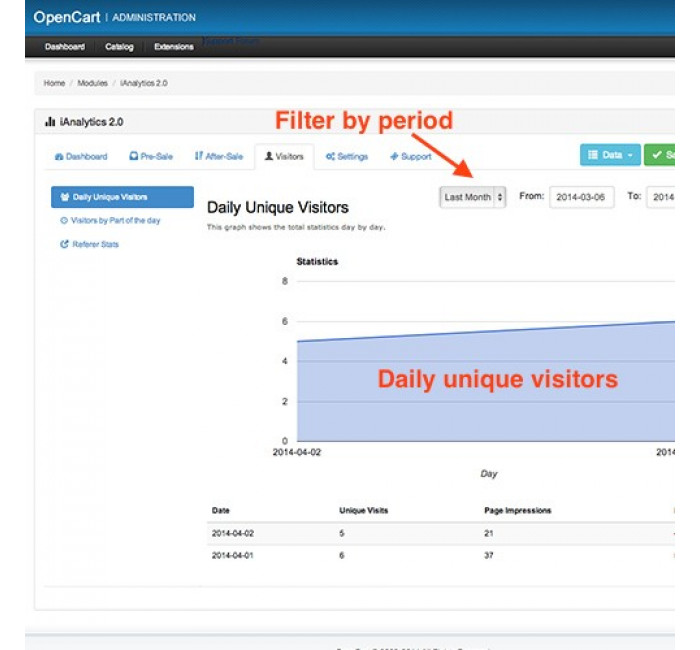
Task: Click the 2014-04-02 chart axis label
Action: point(297,452)
